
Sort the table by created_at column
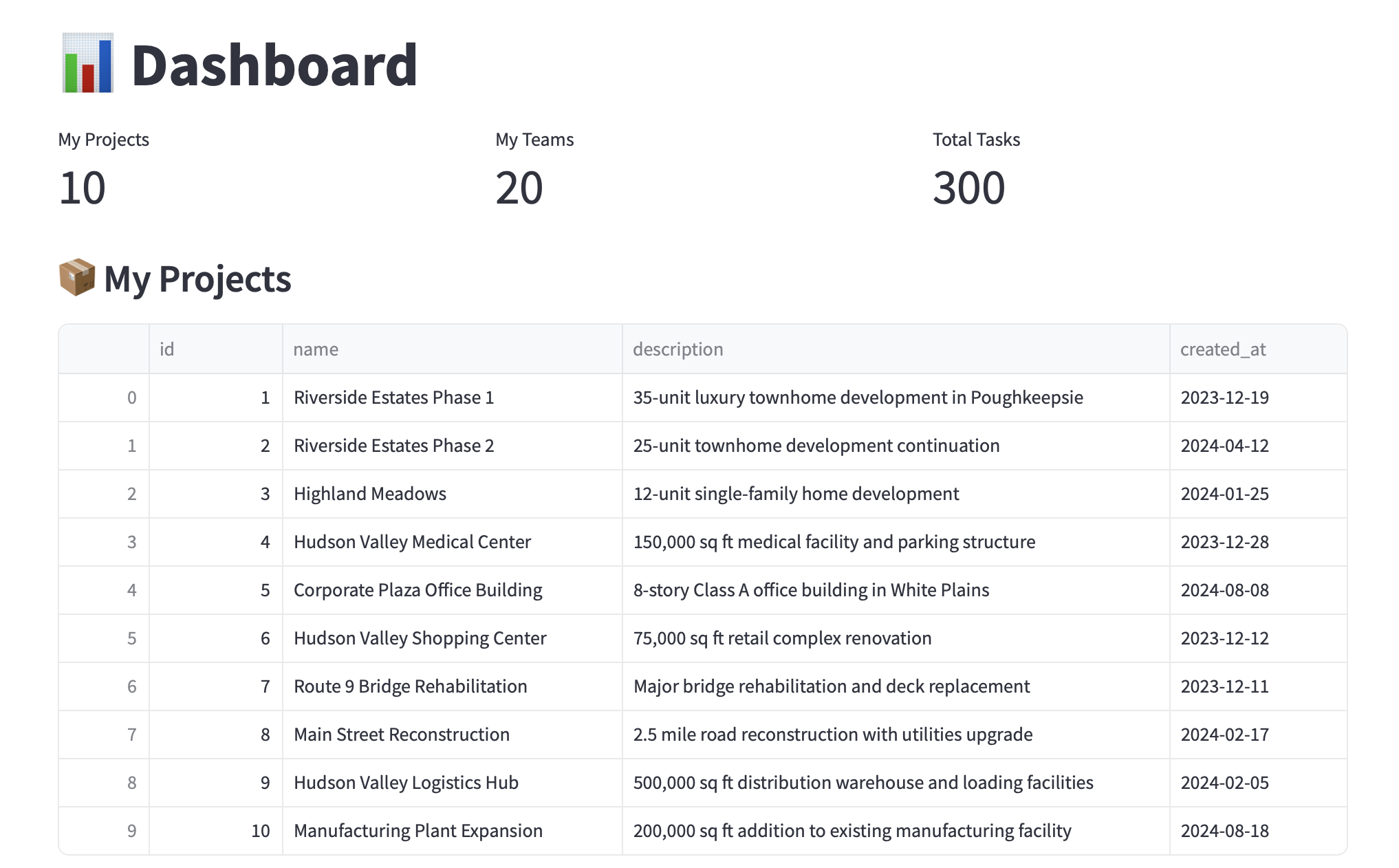[1223, 349]
